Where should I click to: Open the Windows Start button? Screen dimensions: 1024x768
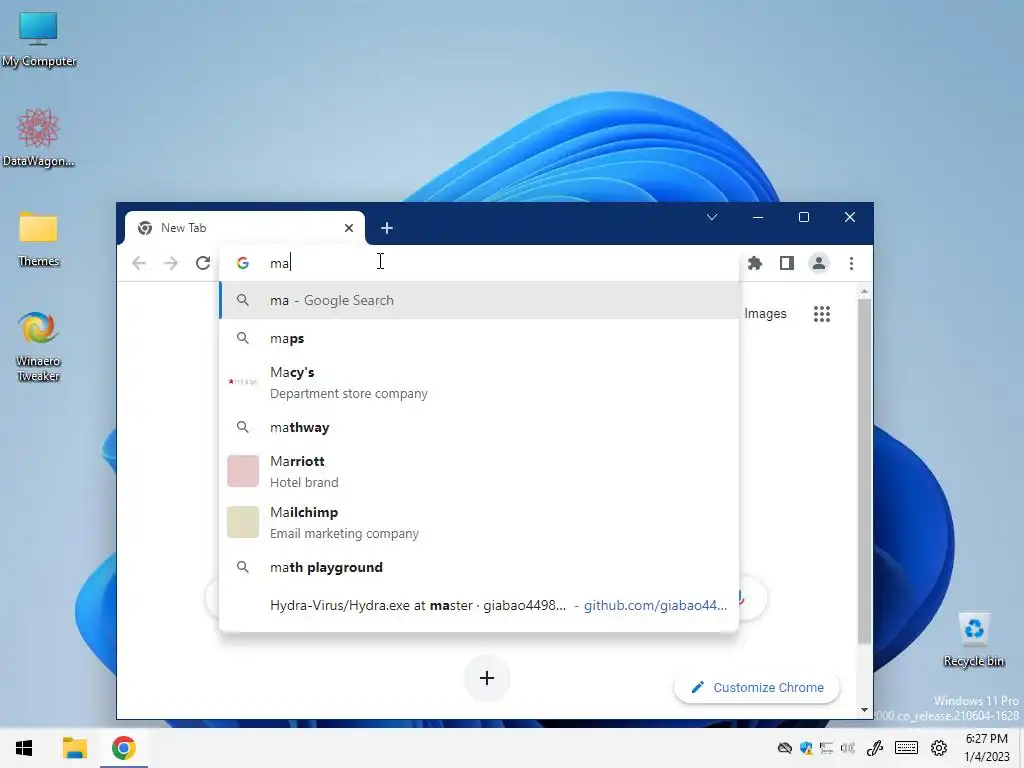pyautogui.click(x=24, y=748)
